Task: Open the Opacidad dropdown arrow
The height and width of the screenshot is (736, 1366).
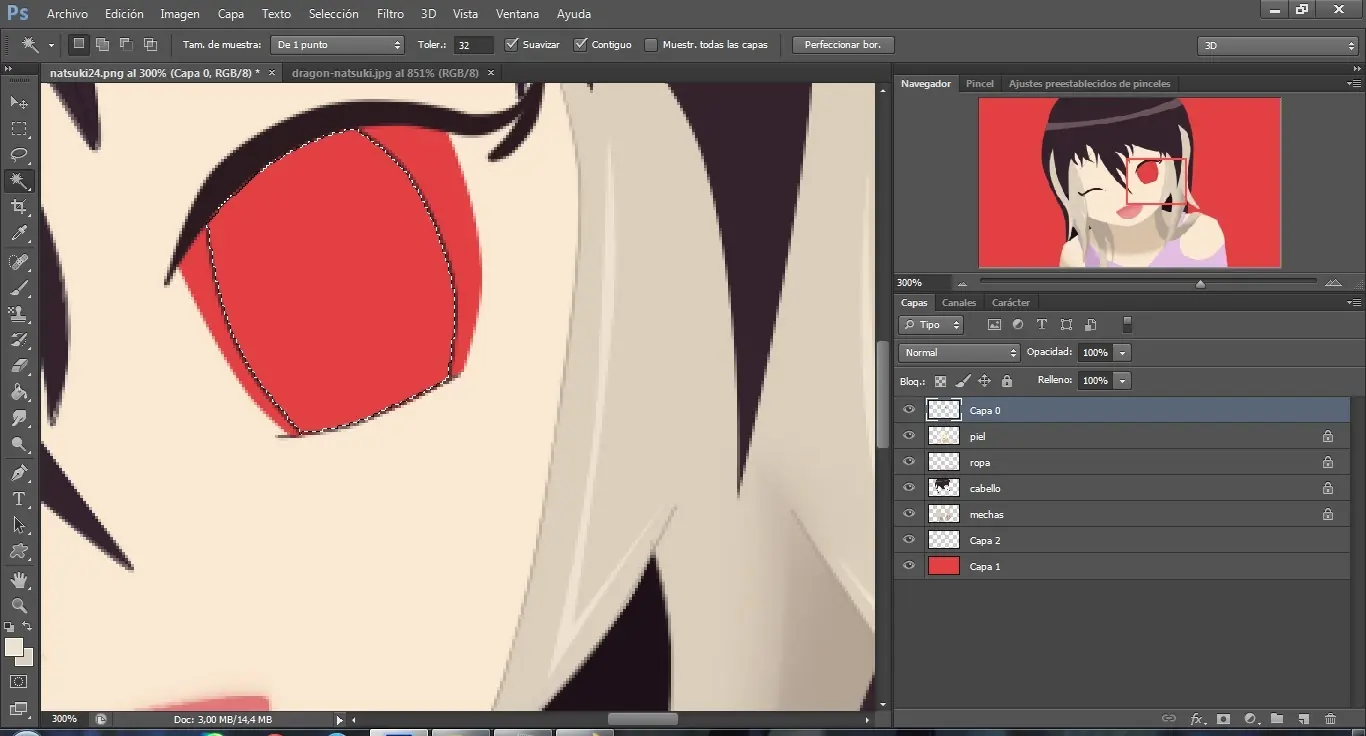Action: click(x=1123, y=353)
